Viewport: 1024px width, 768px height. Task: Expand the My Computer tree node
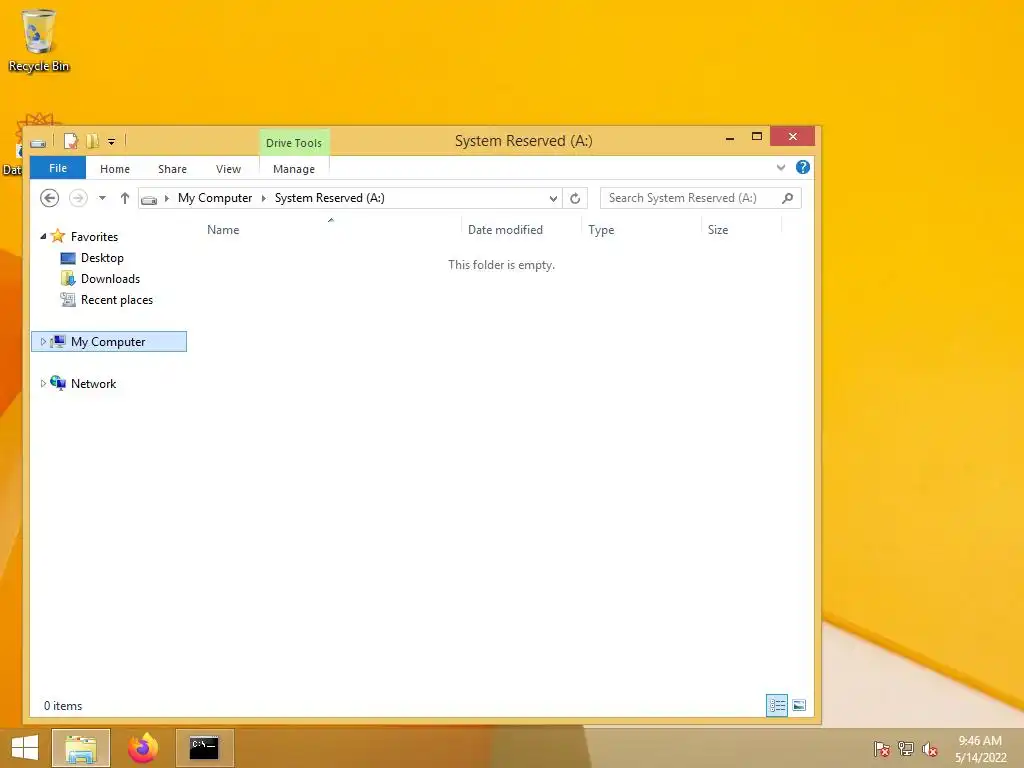(x=43, y=342)
